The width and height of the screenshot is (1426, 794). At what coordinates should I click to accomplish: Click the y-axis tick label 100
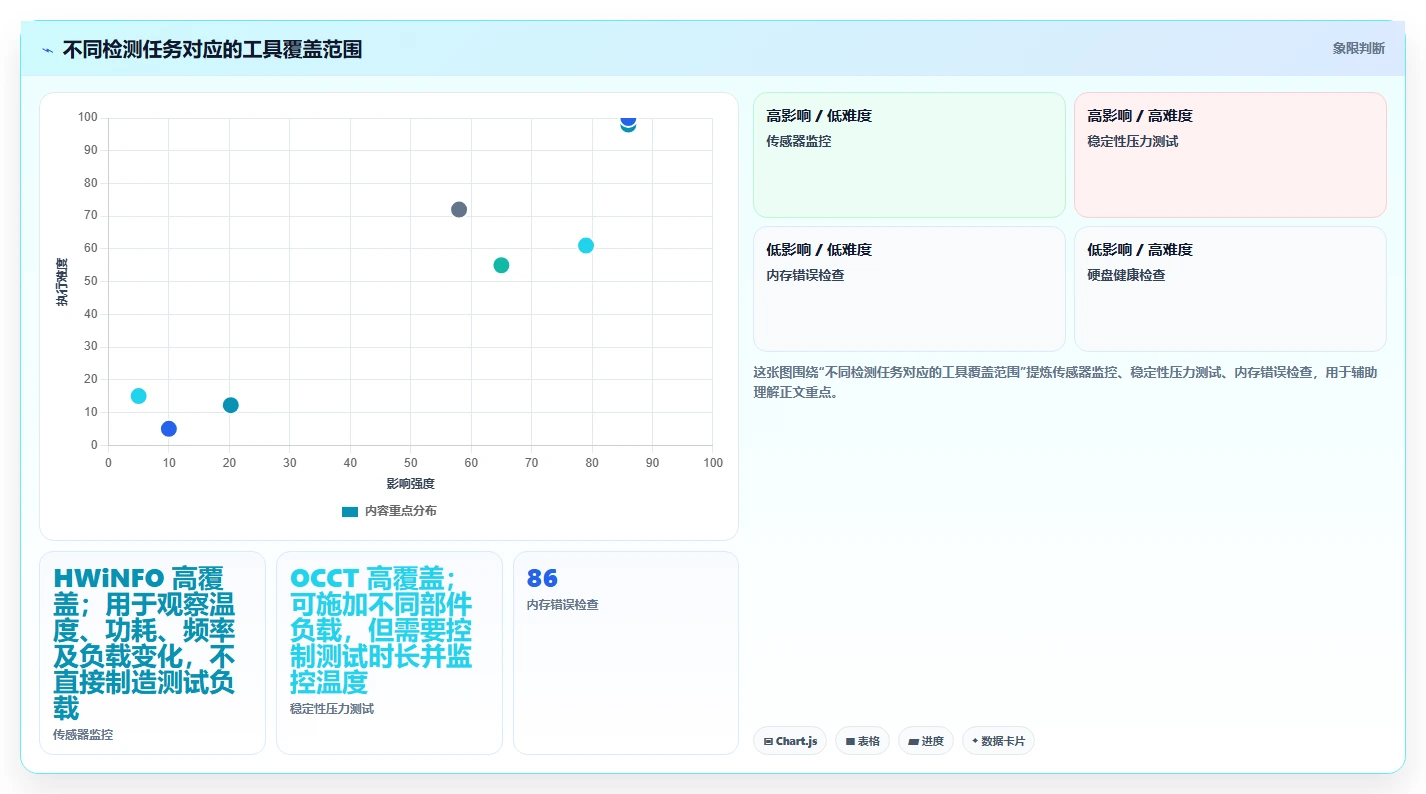point(88,118)
